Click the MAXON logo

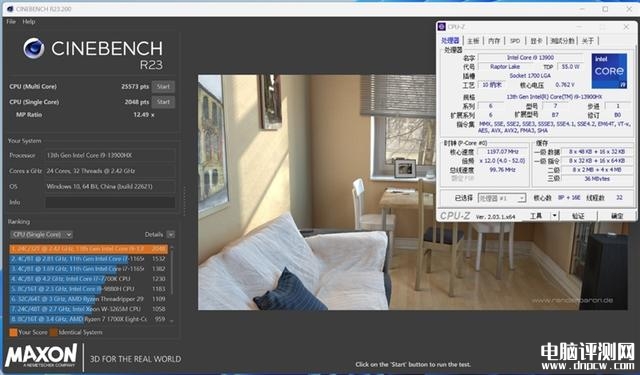(41, 355)
